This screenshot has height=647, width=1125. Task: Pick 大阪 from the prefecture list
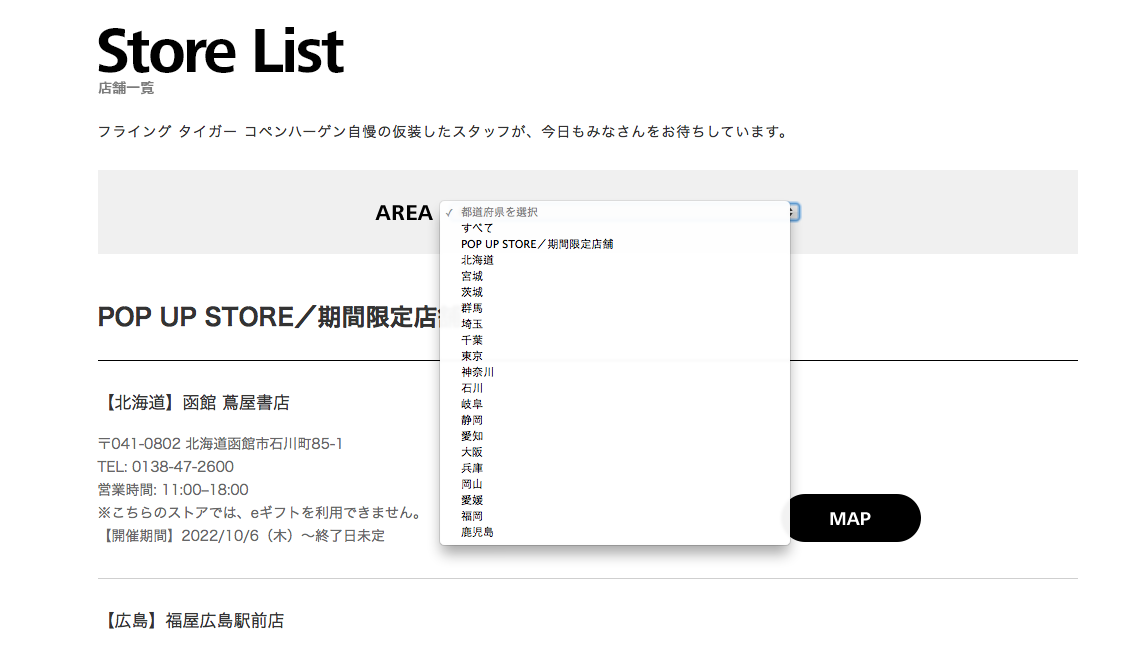[614, 452]
